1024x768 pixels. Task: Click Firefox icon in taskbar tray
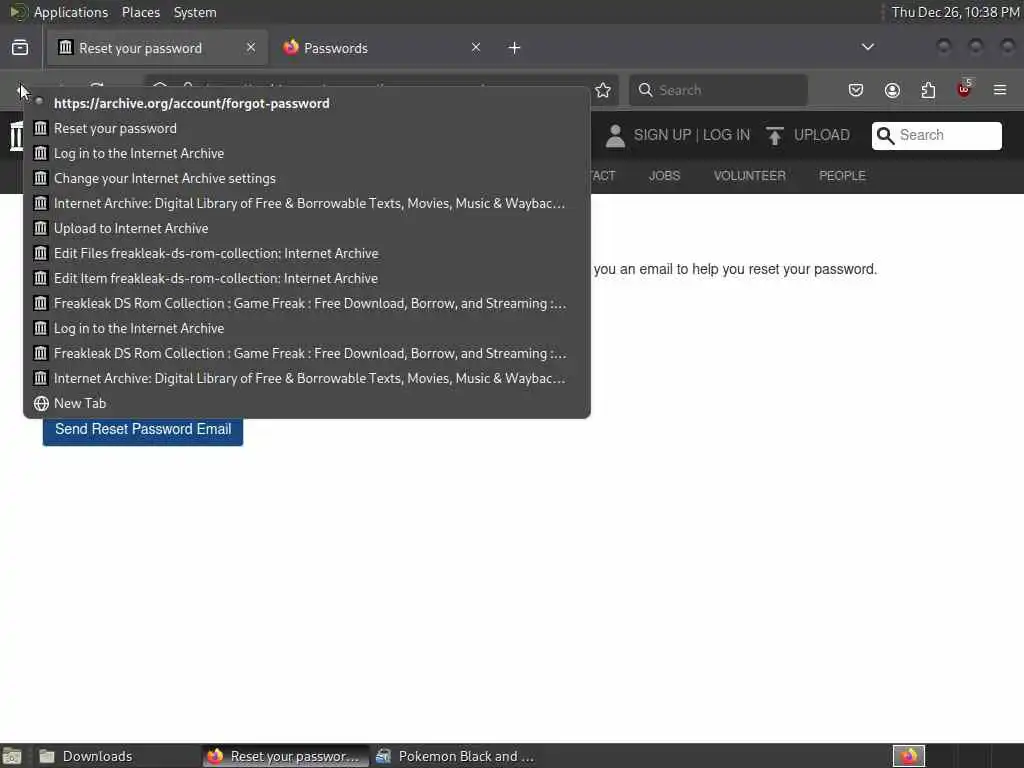click(908, 756)
